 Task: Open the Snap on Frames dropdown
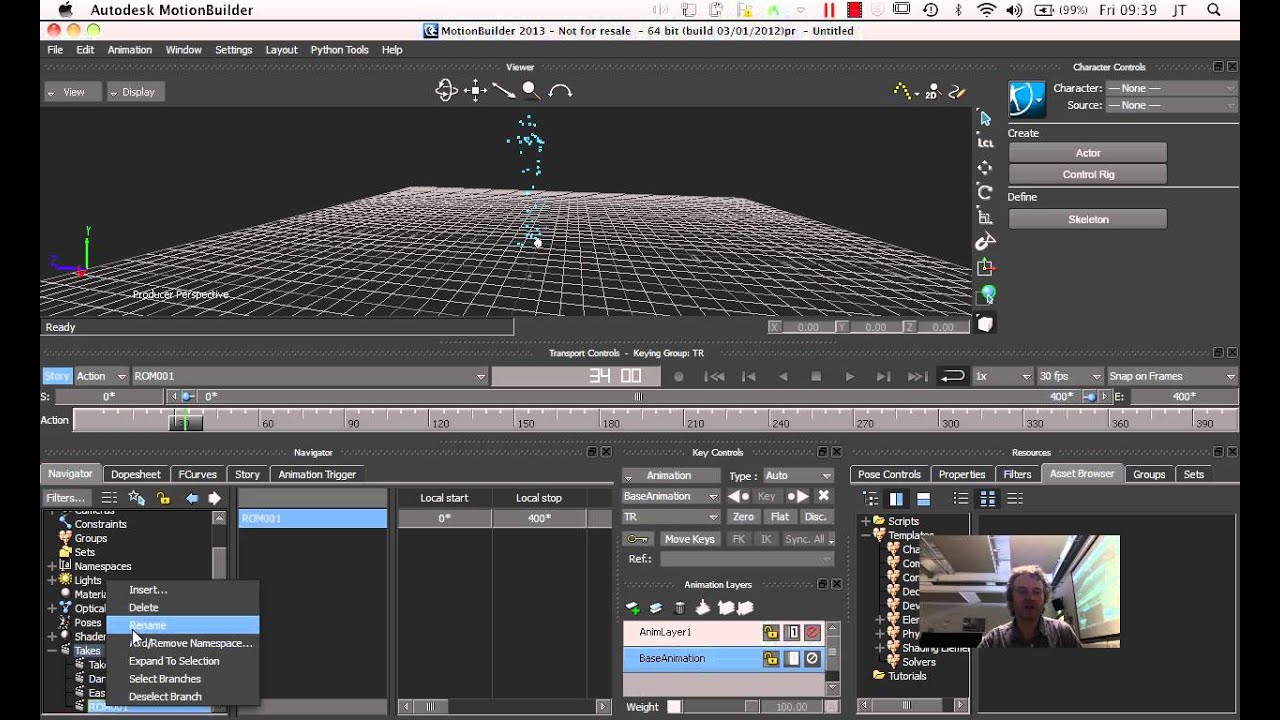1171,376
